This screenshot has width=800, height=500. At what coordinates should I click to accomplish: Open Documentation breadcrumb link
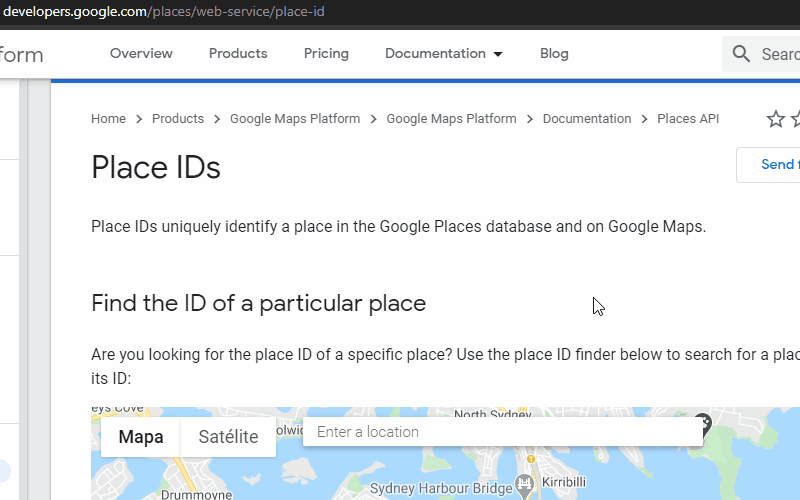coord(587,118)
